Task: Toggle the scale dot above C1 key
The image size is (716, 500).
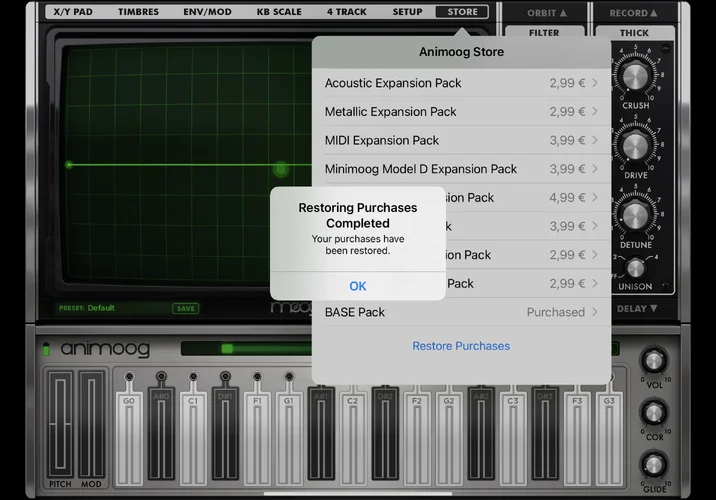Action: pyautogui.click(x=193, y=377)
